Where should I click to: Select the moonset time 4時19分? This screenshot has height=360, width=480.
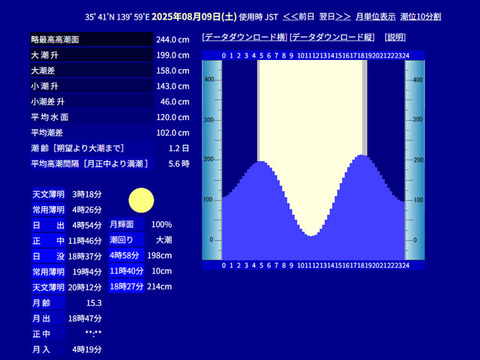pos(87,349)
